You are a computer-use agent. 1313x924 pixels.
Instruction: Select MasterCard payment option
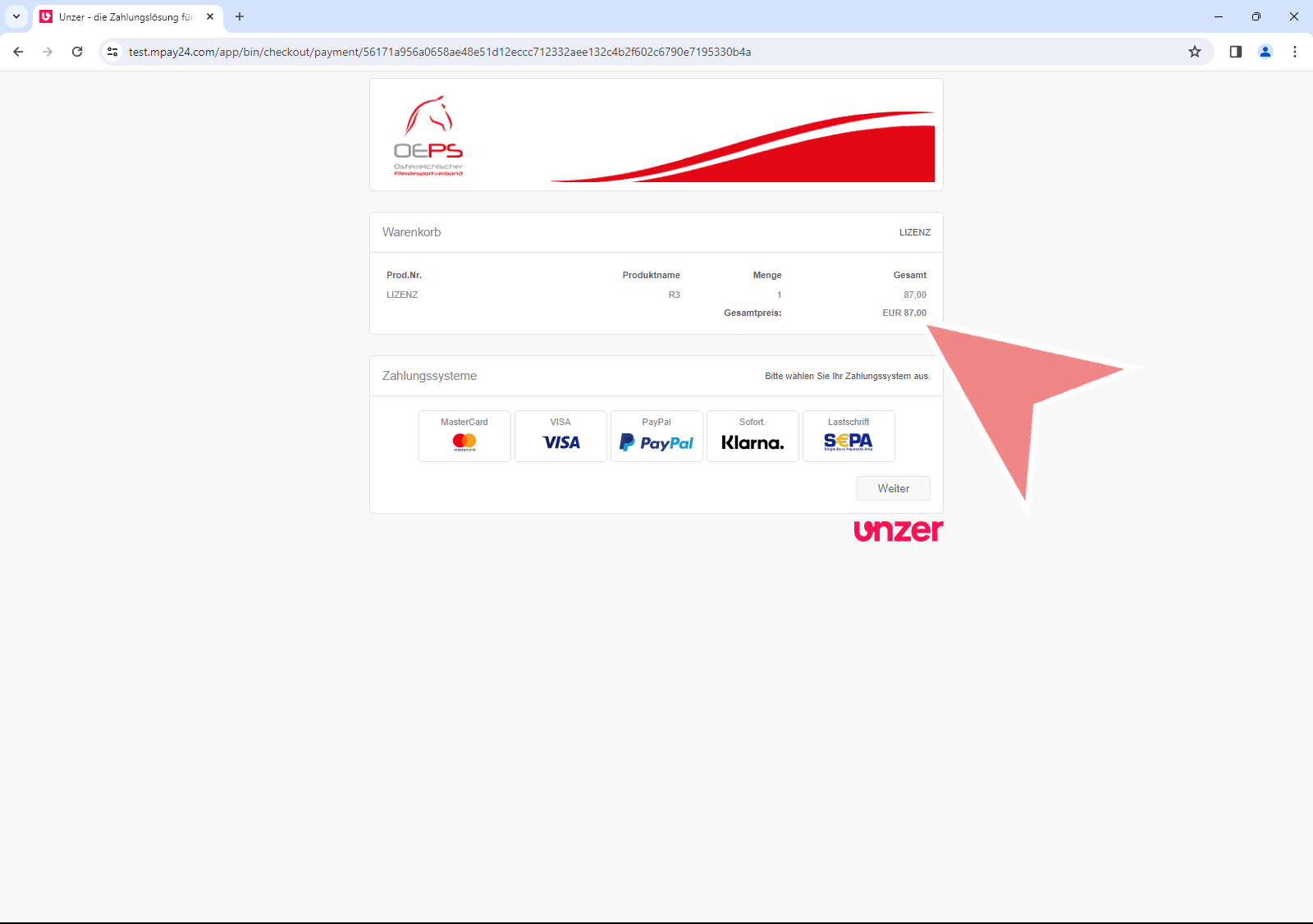pos(464,436)
